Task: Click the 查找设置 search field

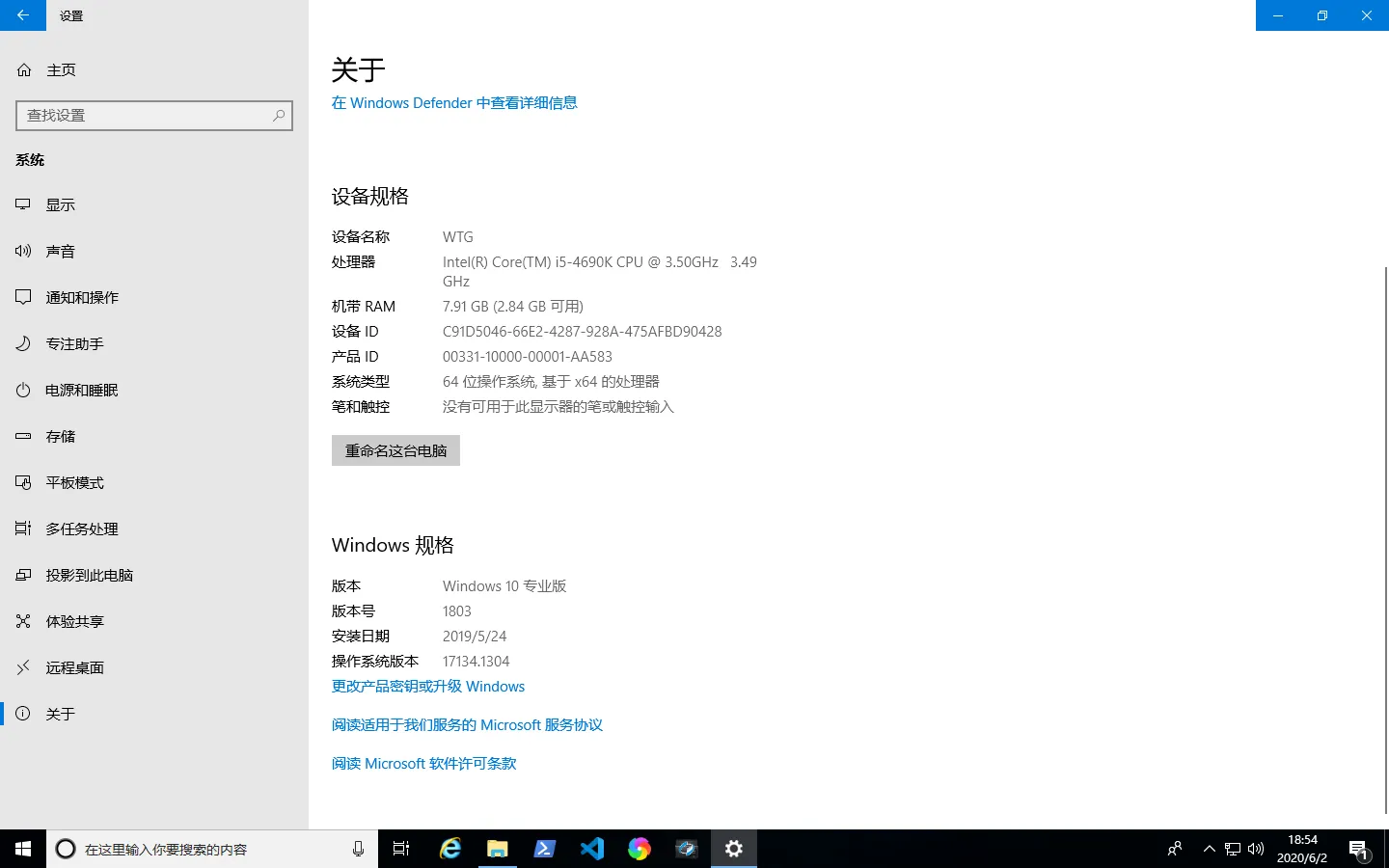Action: click(154, 116)
